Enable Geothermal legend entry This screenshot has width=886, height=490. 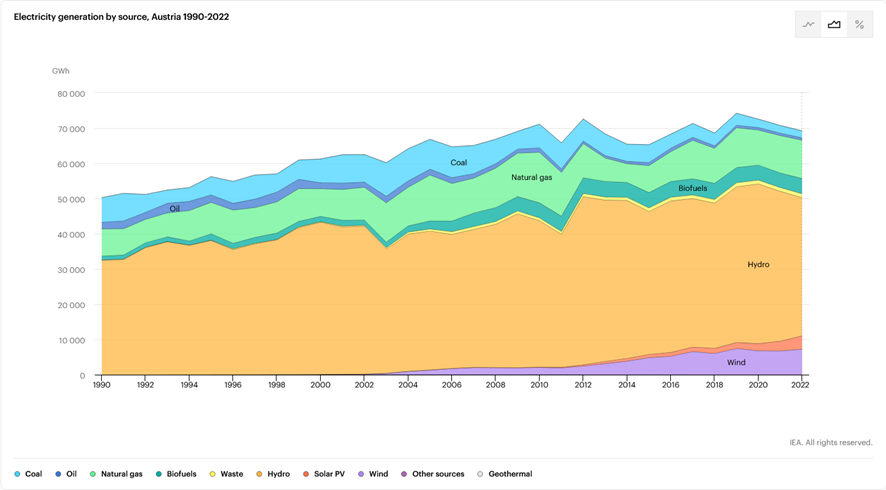pyautogui.click(x=506, y=474)
